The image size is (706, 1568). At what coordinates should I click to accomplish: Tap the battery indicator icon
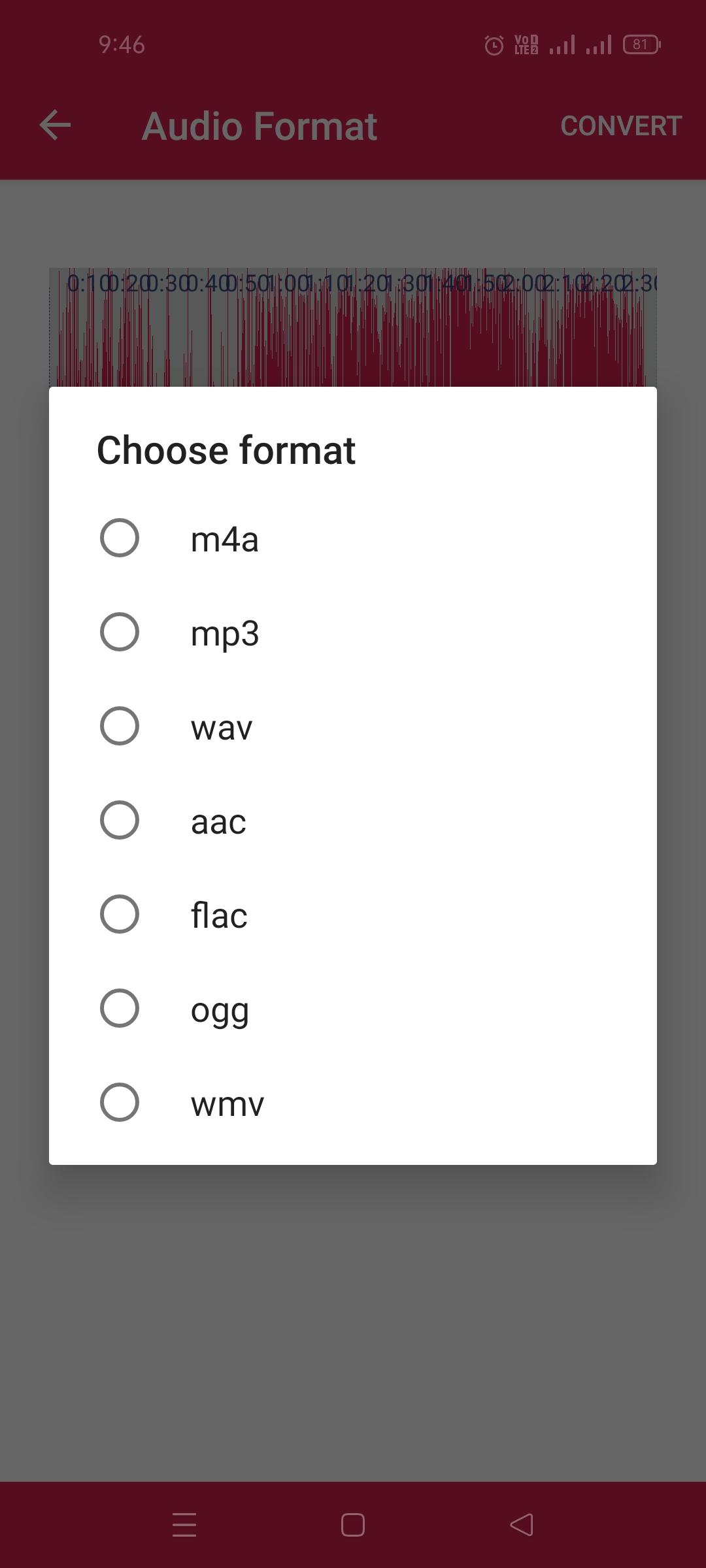point(642,44)
